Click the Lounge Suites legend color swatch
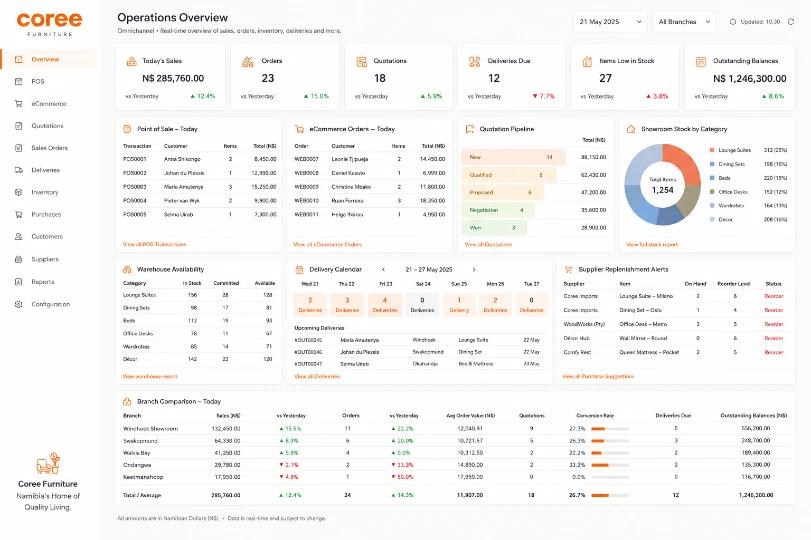This screenshot has width=811, height=540. (x=712, y=150)
